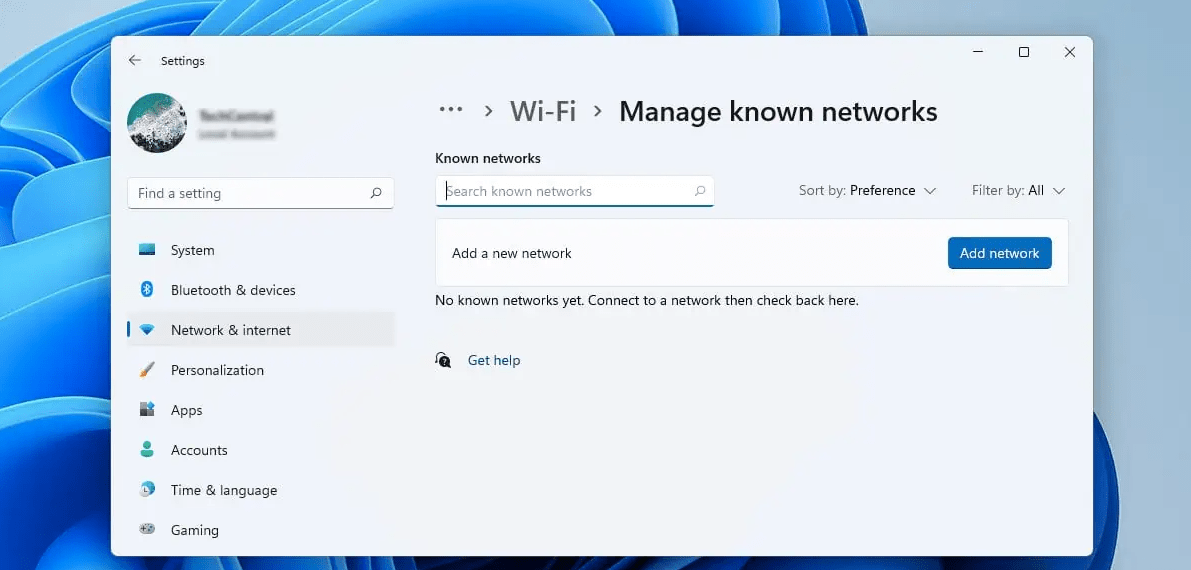Image resolution: width=1191 pixels, height=570 pixels.
Task: Click the magnifier in Find a setting
Action: pos(376,193)
